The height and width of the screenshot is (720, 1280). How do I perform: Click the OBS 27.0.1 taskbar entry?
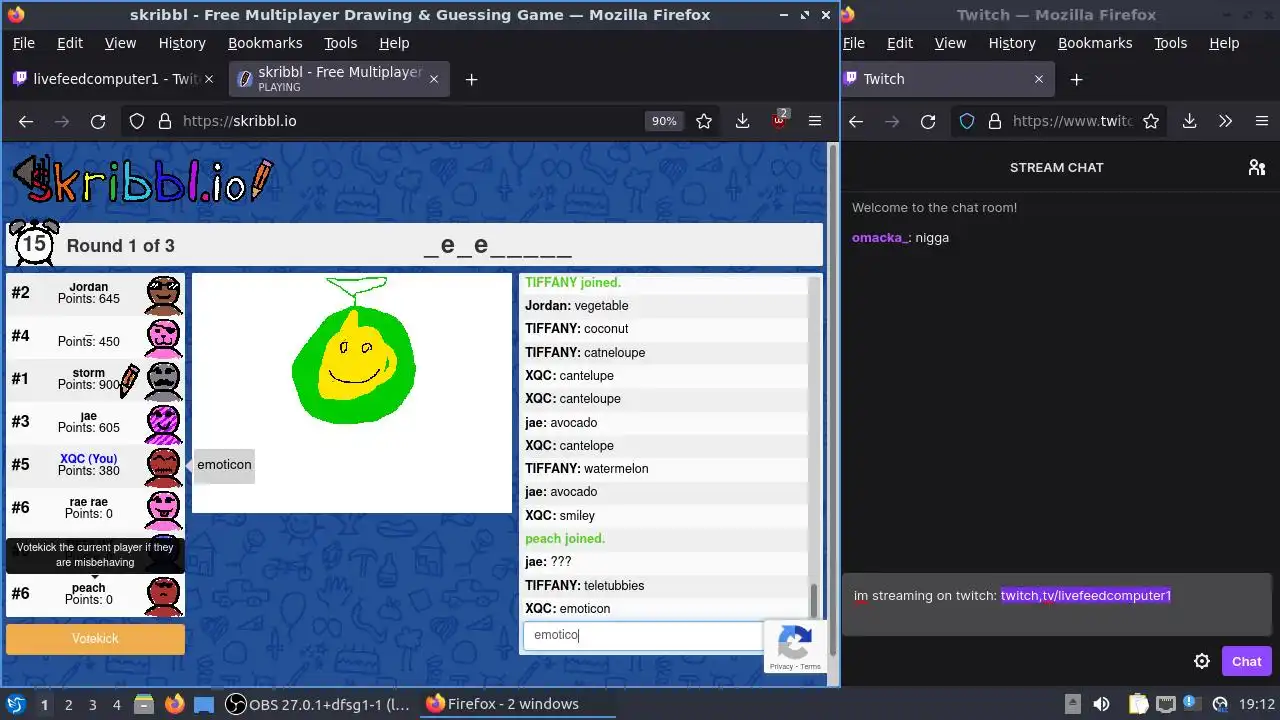click(317, 704)
